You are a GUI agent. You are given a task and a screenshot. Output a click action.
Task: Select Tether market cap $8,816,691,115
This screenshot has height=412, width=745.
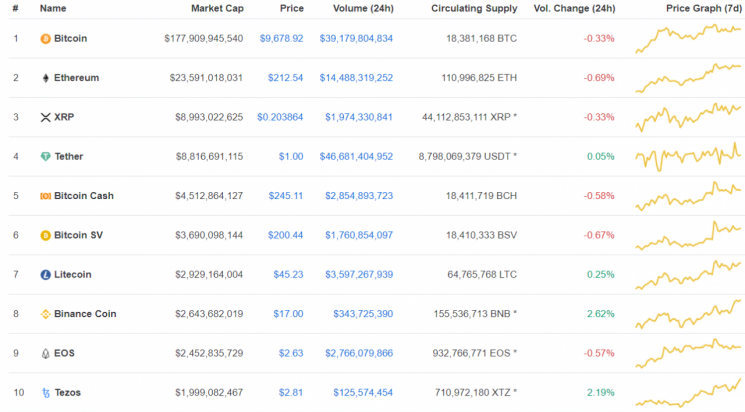tap(210, 156)
